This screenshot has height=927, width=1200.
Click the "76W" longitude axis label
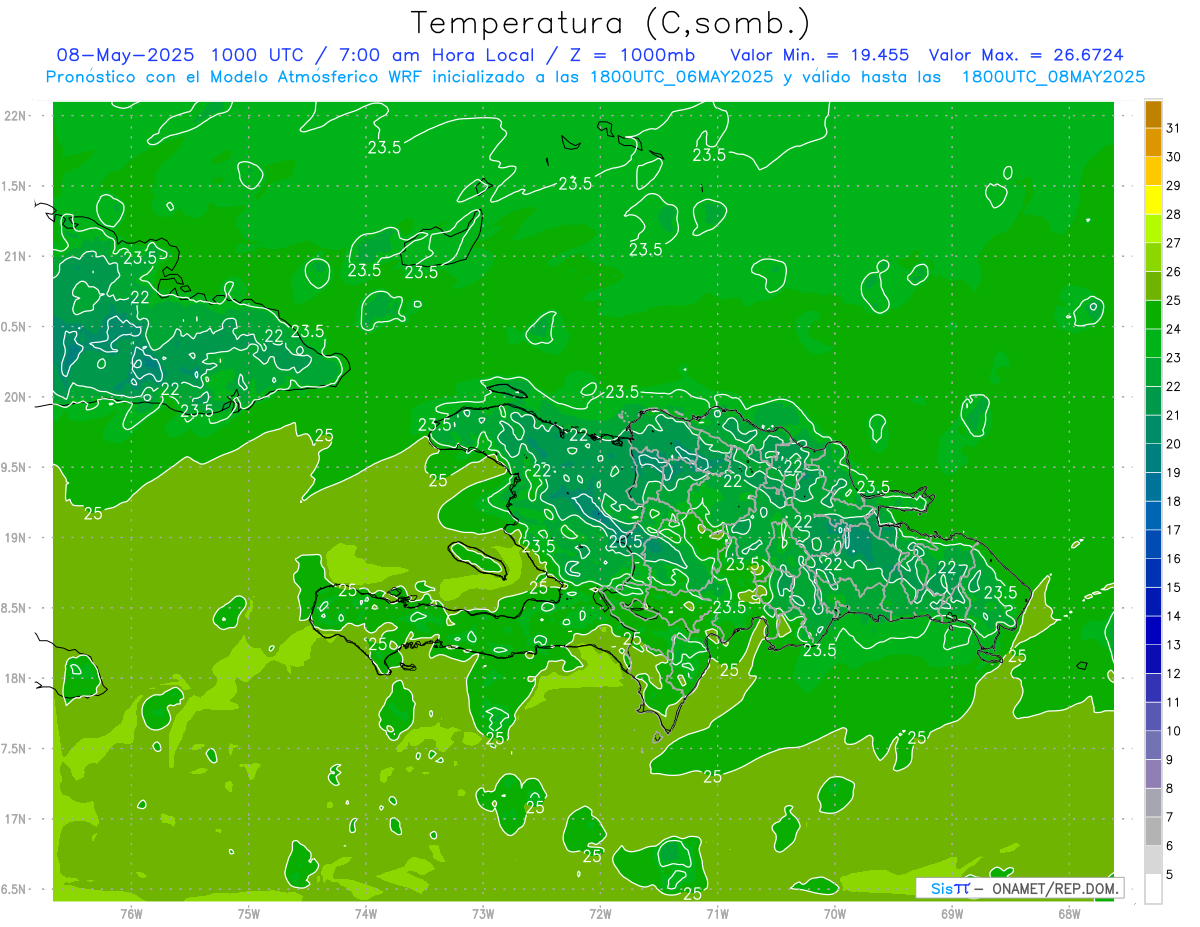(131, 913)
